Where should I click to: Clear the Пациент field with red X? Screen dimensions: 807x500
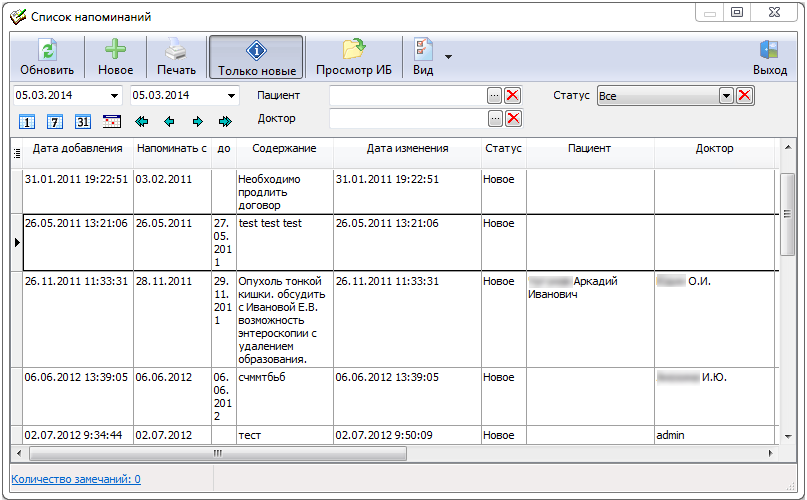point(513,95)
